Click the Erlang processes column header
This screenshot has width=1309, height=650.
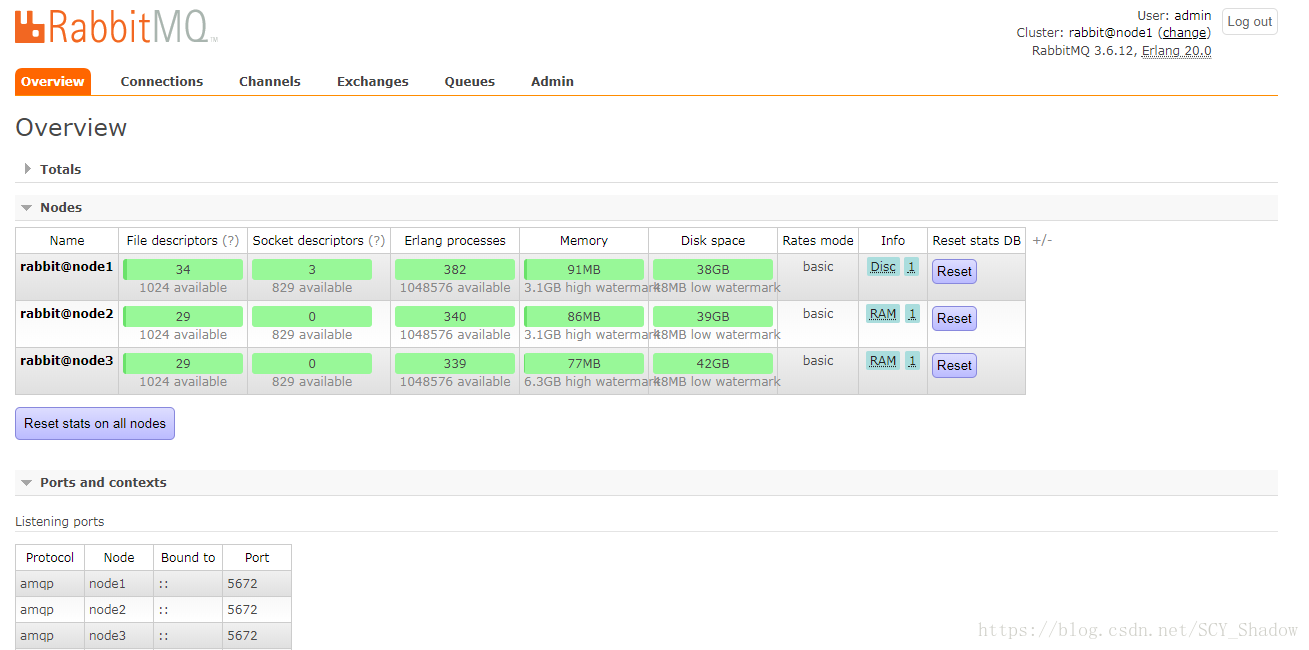point(455,241)
